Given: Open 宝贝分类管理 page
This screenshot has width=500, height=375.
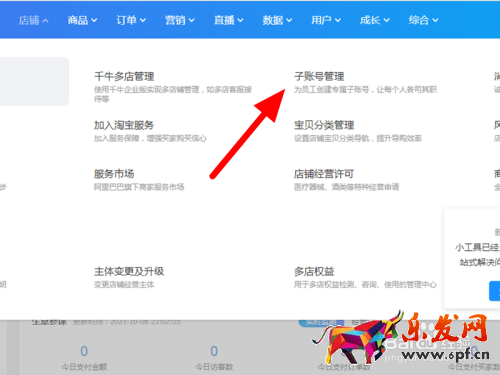Looking at the screenshot, I should tap(324, 125).
